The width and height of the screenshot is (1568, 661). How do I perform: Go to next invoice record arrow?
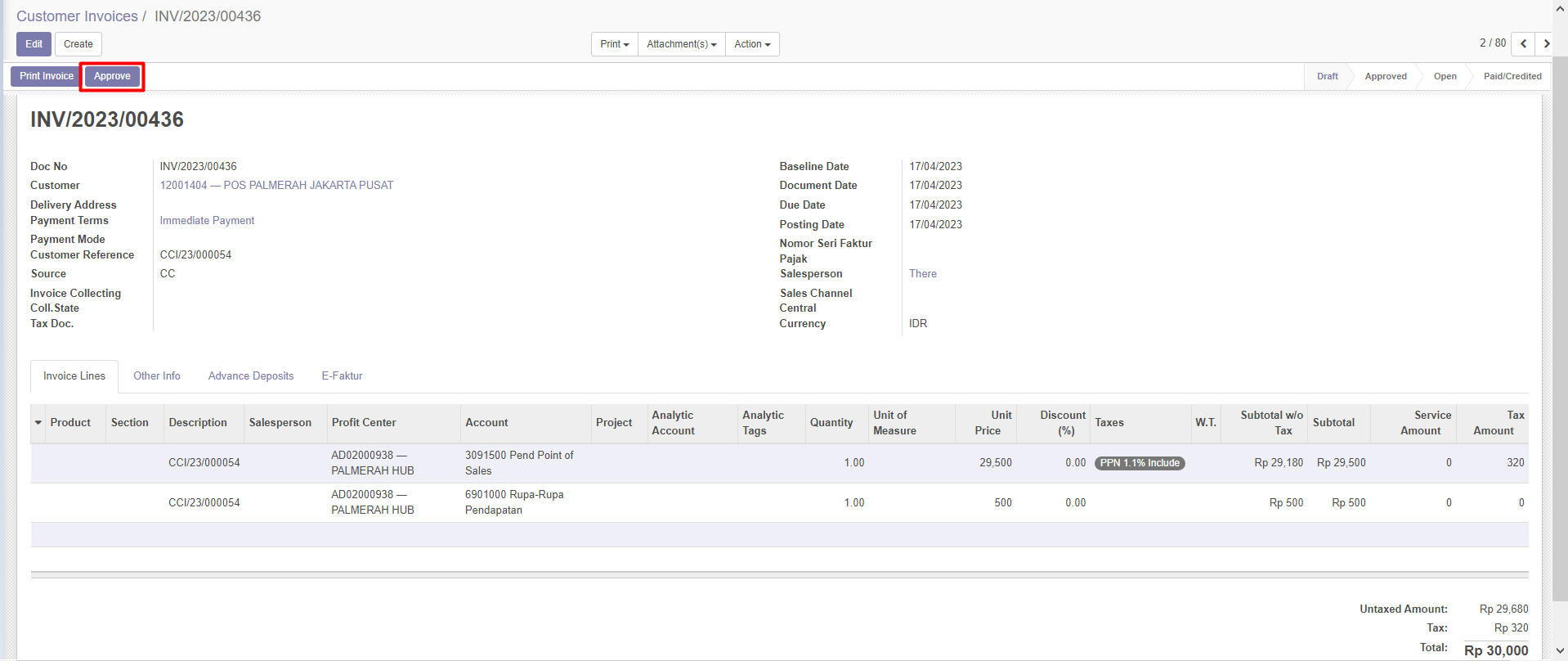[x=1546, y=44]
